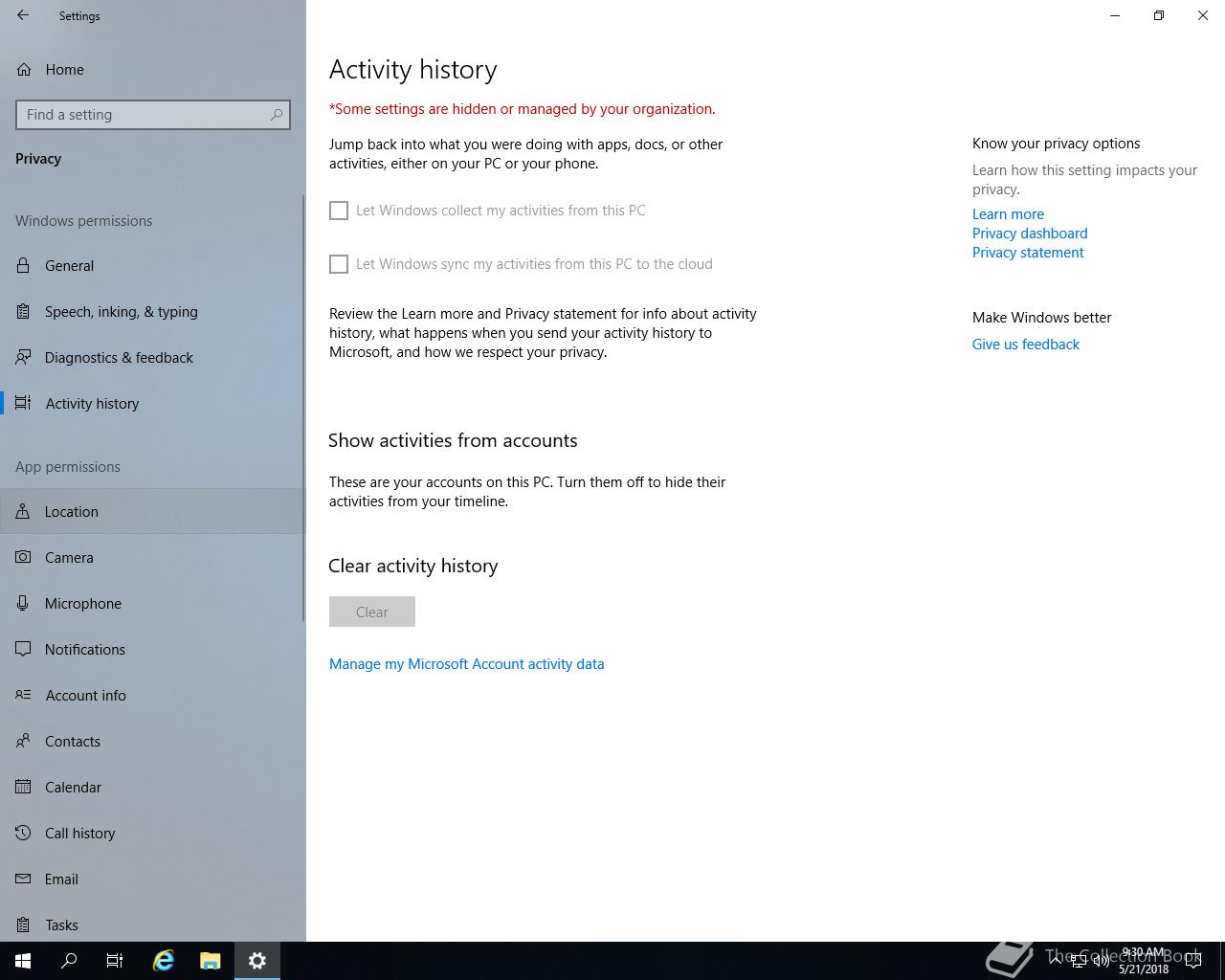Minimize the Settings window
Screen dimensions: 1225x980
pyautogui.click(x=1115, y=15)
